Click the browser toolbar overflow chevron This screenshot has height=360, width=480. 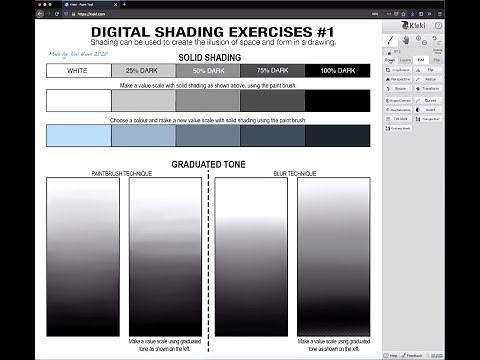429,14
